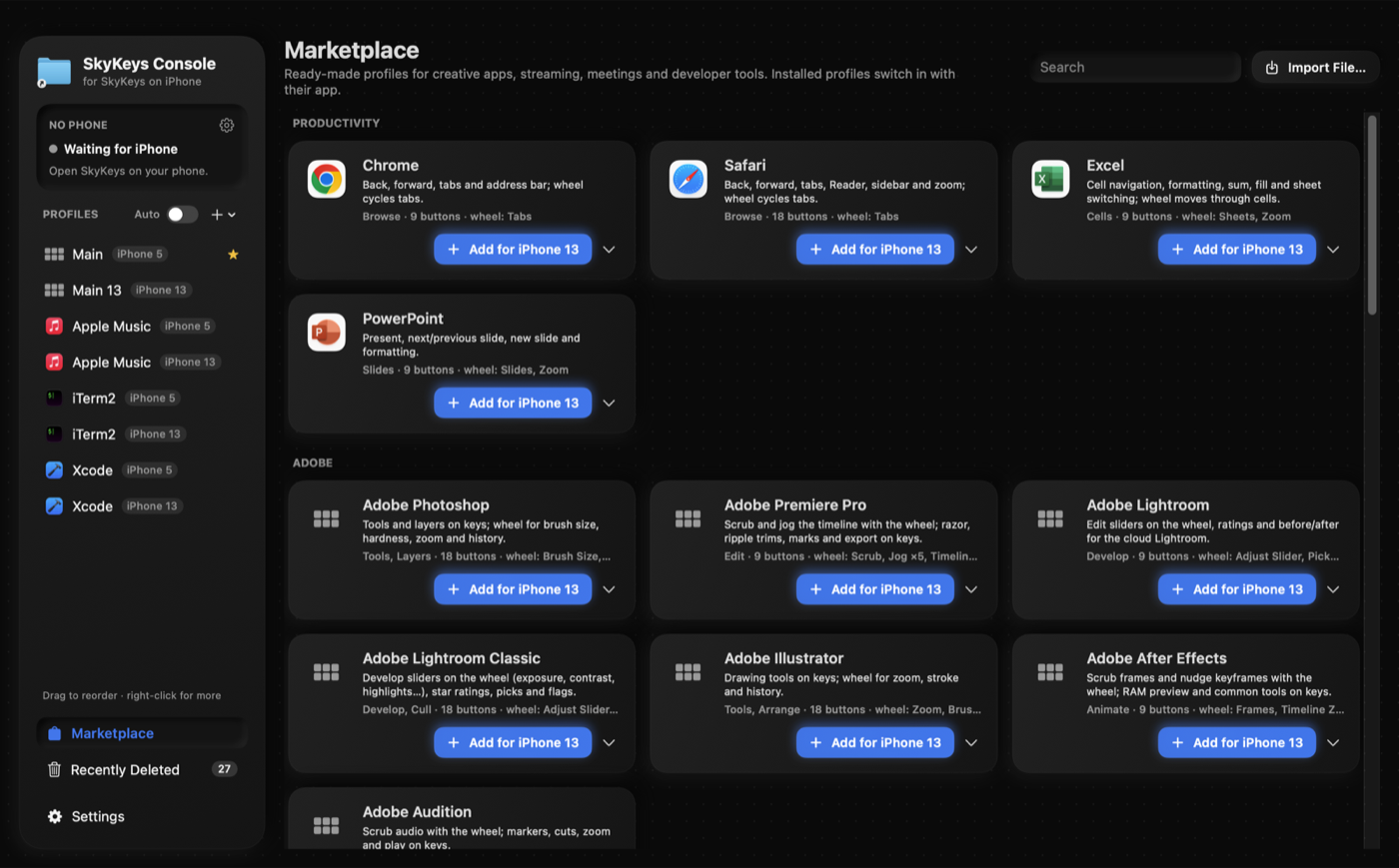This screenshot has height=868, width=1399.
Task: Click the SkyKeys Console folder icon
Action: (x=54, y=72)
